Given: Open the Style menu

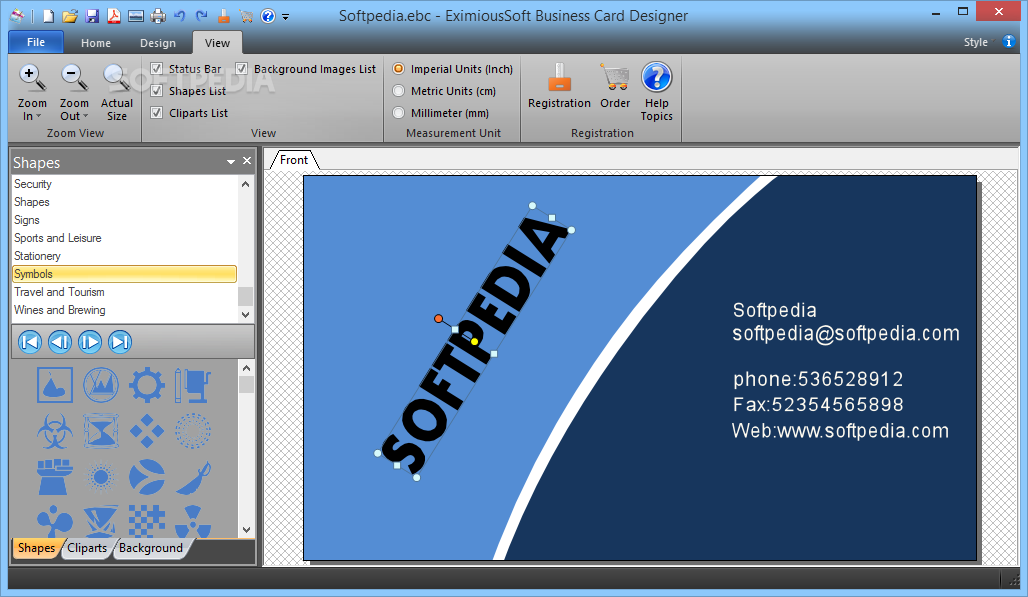Looking at the screenshot, I should pos(976,42).
